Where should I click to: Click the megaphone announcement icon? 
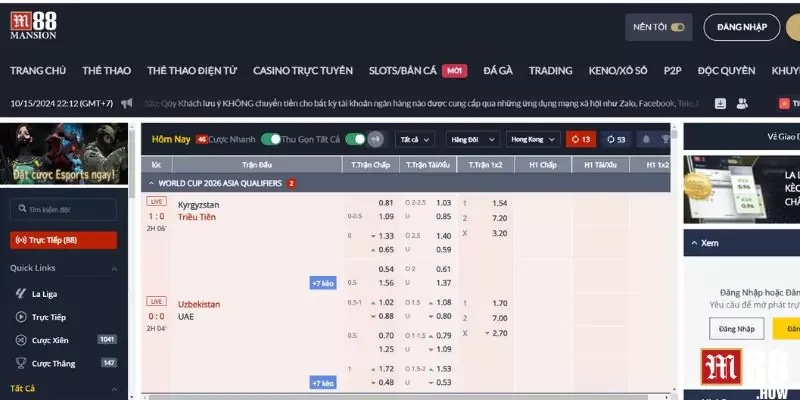[127, 103]
